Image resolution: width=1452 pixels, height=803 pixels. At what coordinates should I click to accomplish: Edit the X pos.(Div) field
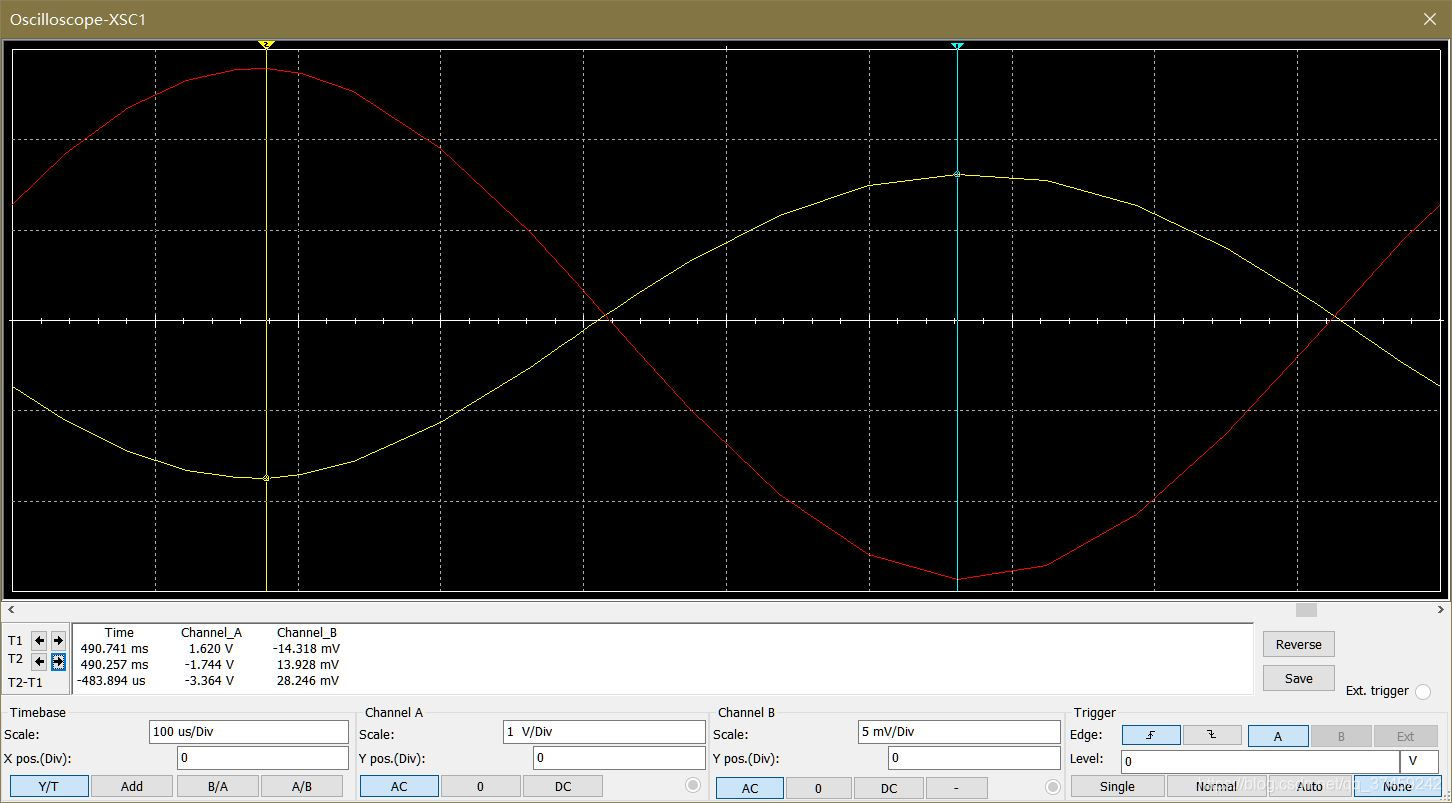click(x=262, y=758)
